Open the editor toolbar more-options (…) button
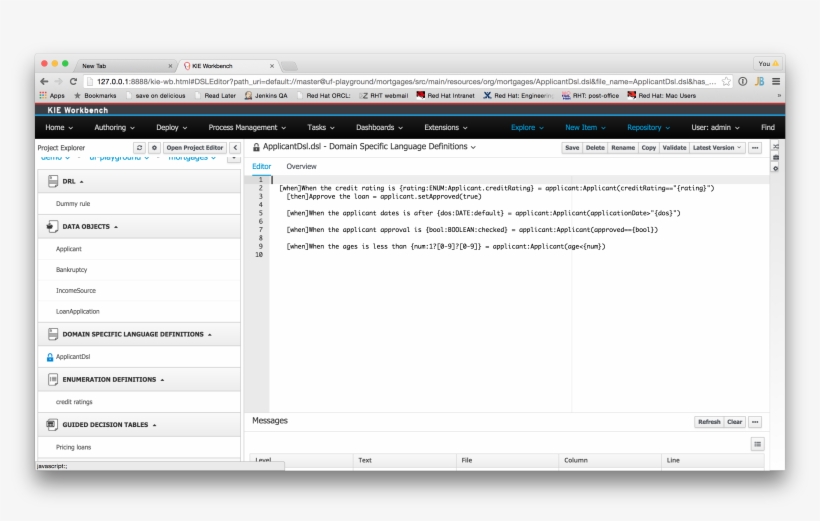This screenshot has height=521, width=820. pos(755,148)
